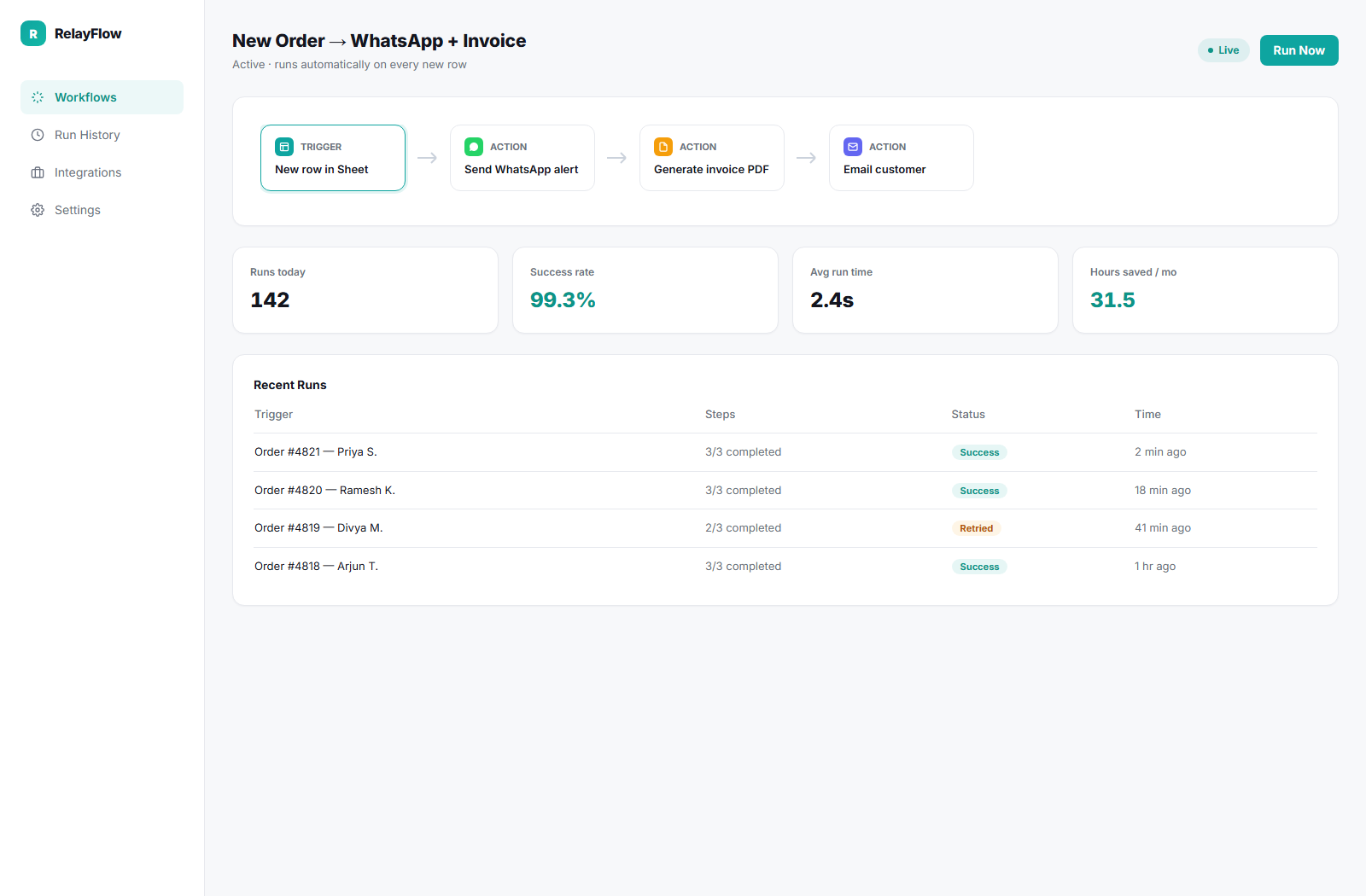Click the Status column header

(x=968, y=415)
